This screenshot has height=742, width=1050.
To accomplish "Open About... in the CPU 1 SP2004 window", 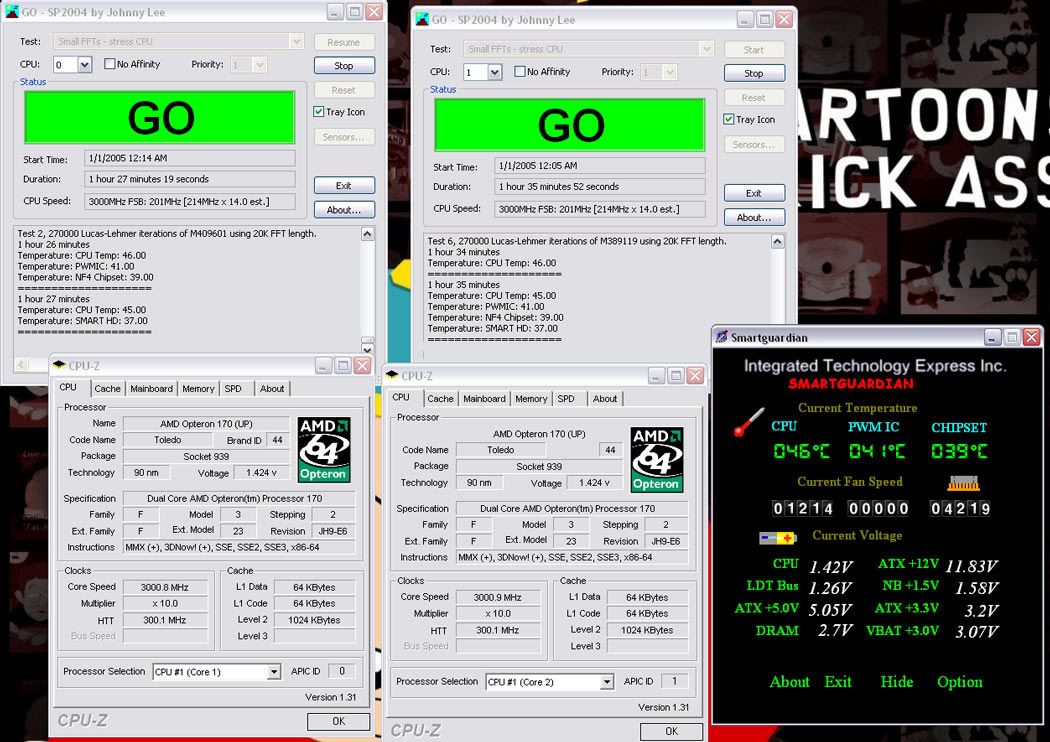I will click(754, 217).
